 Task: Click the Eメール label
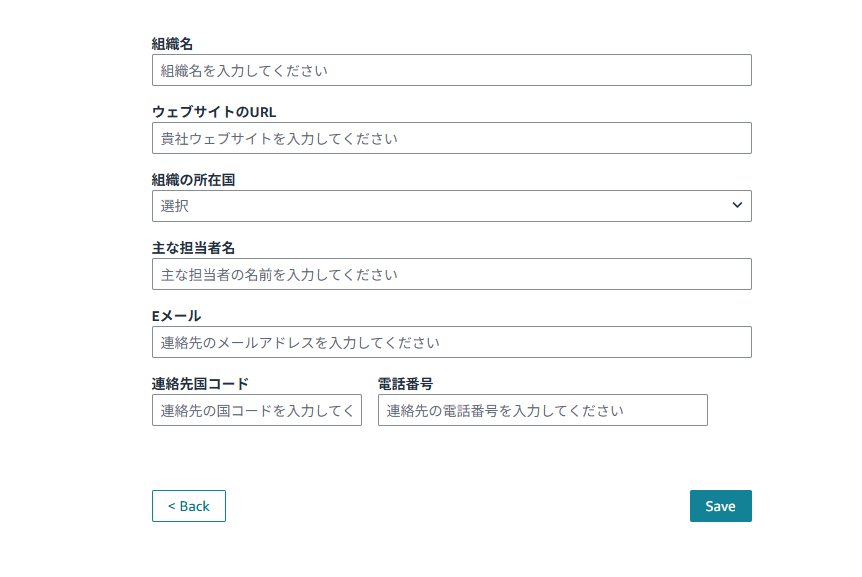point(176,316)
